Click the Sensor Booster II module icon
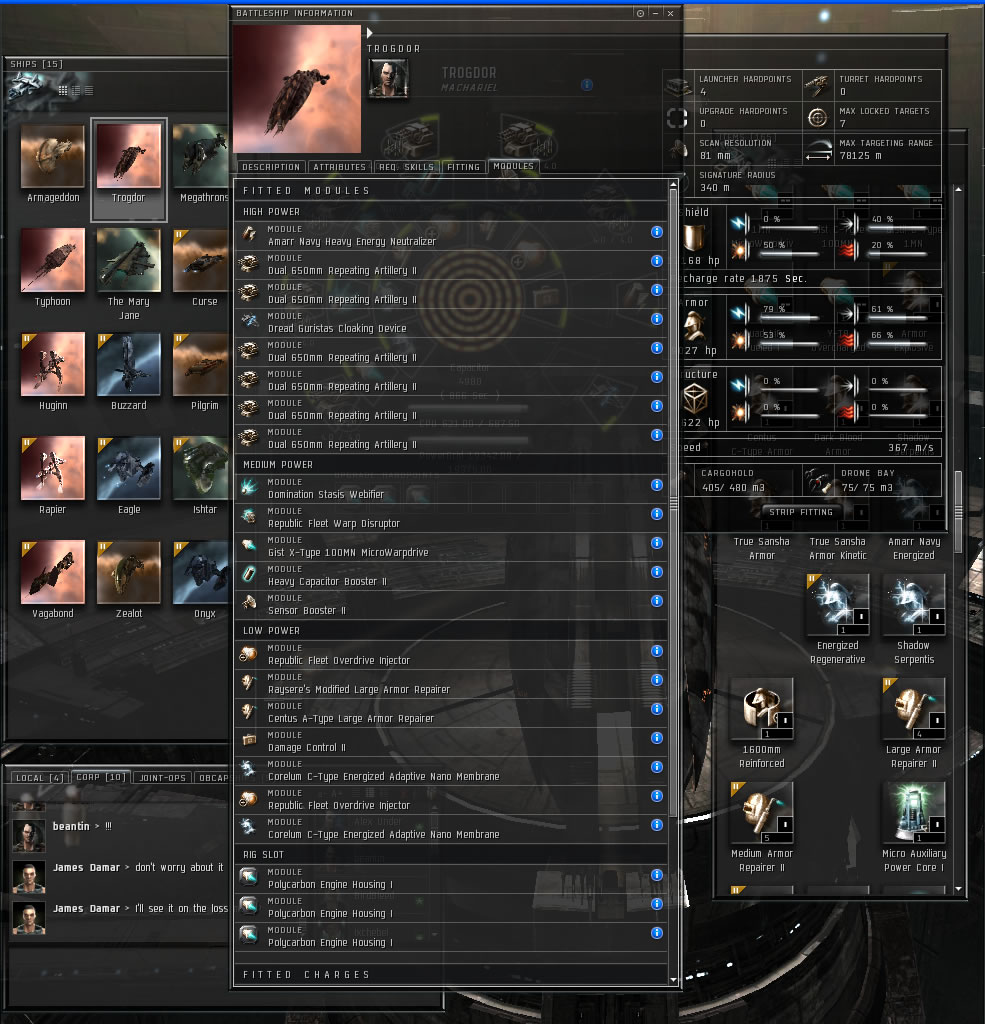 tap(249, 602)
